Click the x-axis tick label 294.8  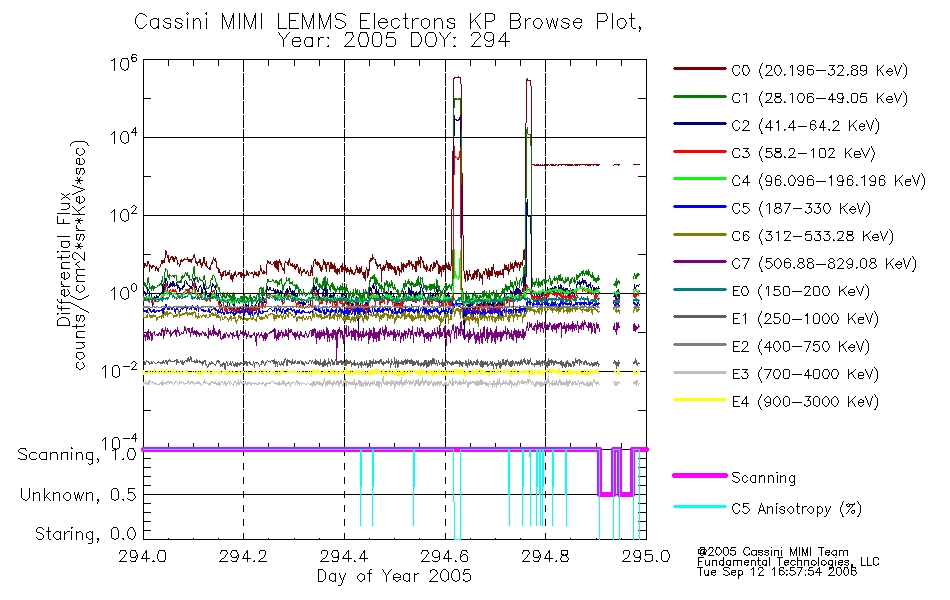click(545, 556)
